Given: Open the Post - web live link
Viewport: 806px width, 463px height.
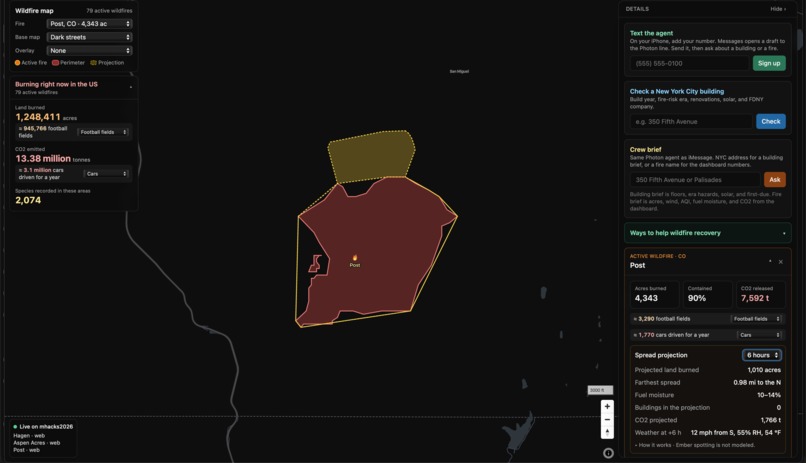Looking at the screenshot, I should coord(26,450).
